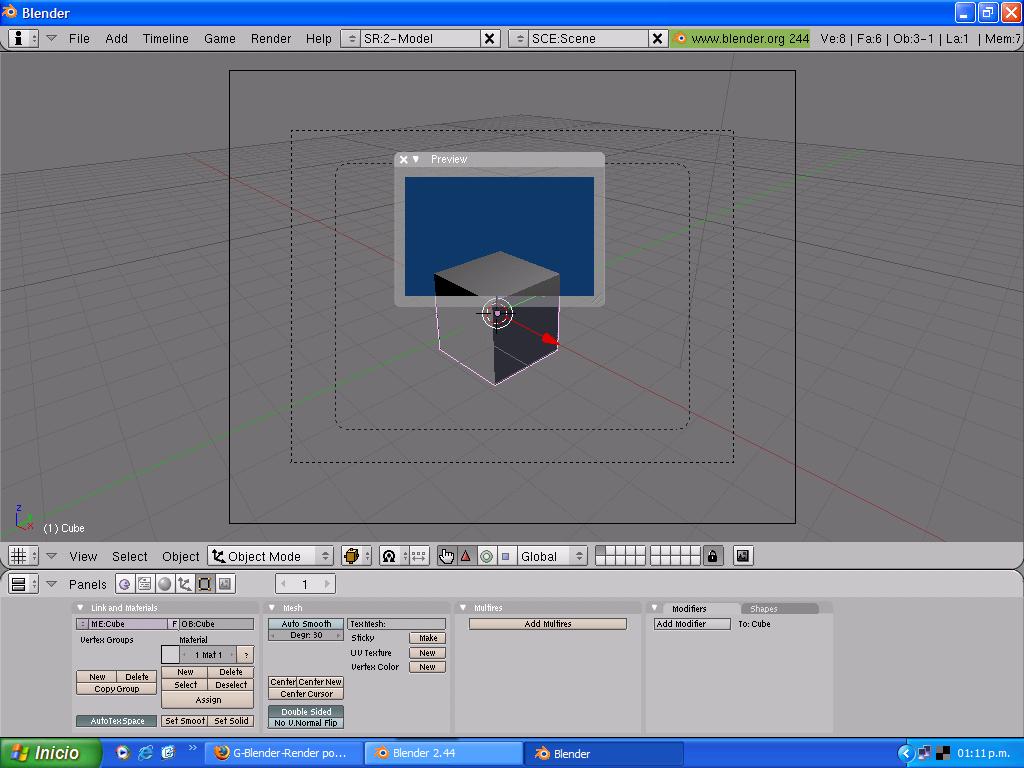Enable Auto Smooth on the mesh
This screenshot has height=768, width=1024.
click(x=306, y=624)
